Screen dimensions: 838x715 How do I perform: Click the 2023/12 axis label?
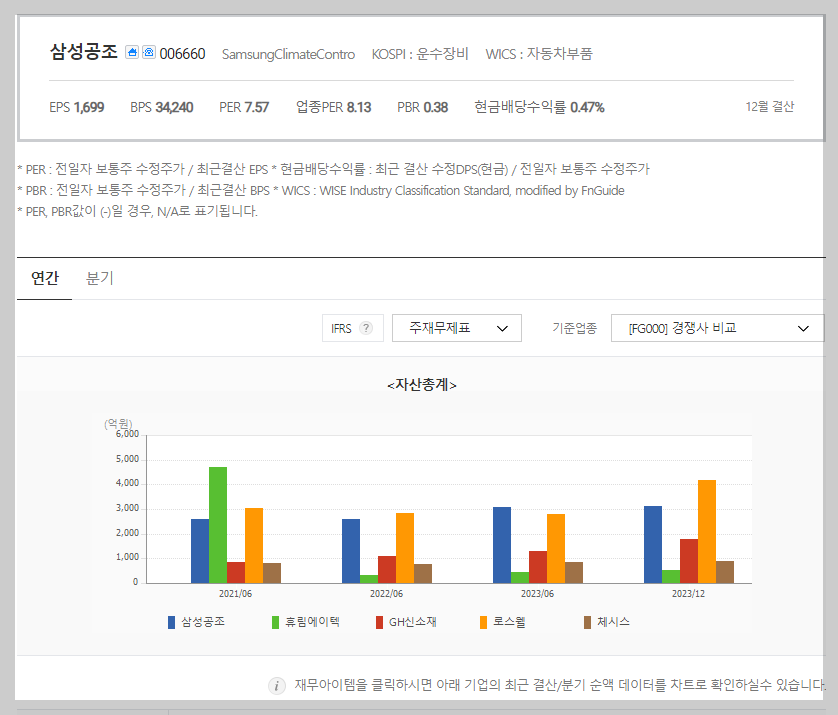[x=688, y=594]
